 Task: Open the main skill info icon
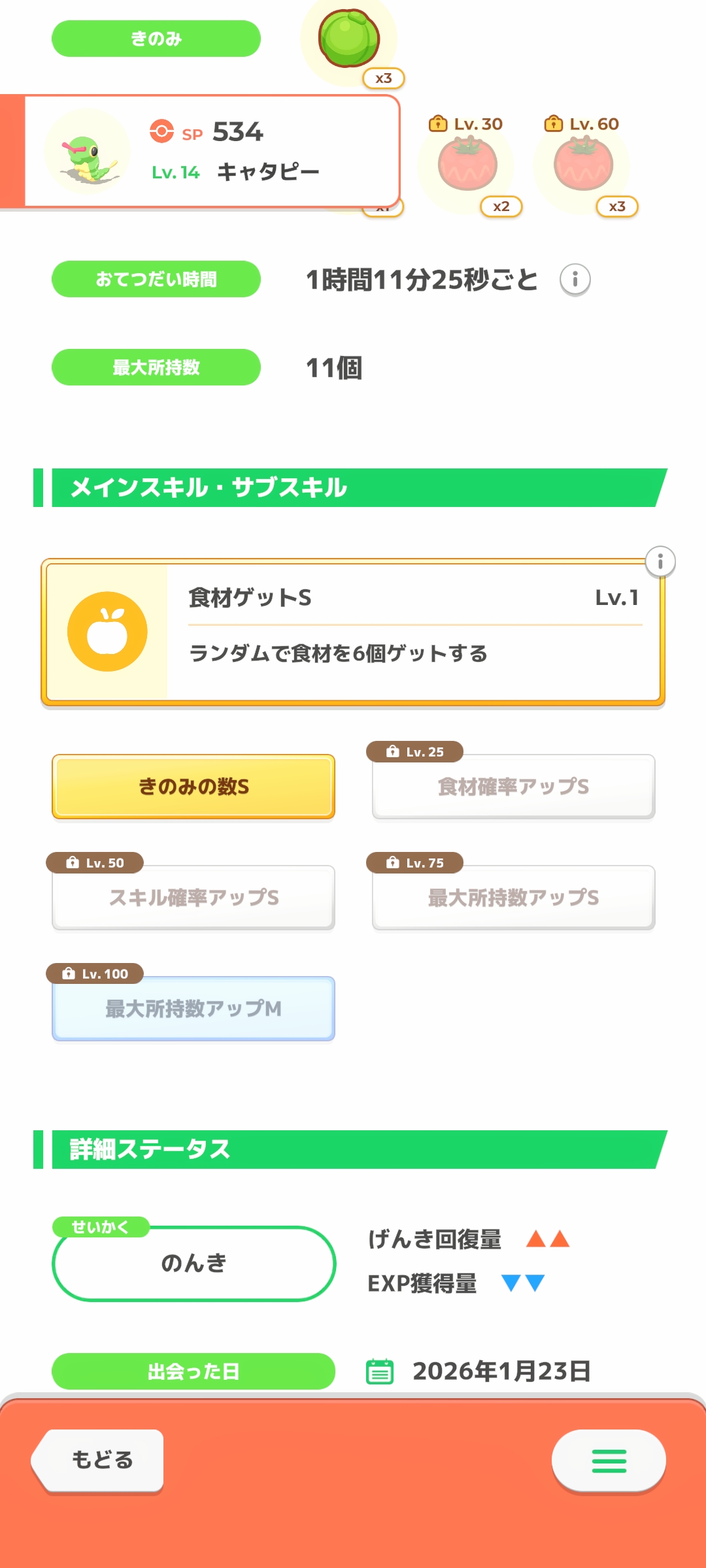click(x=660, y=562)
